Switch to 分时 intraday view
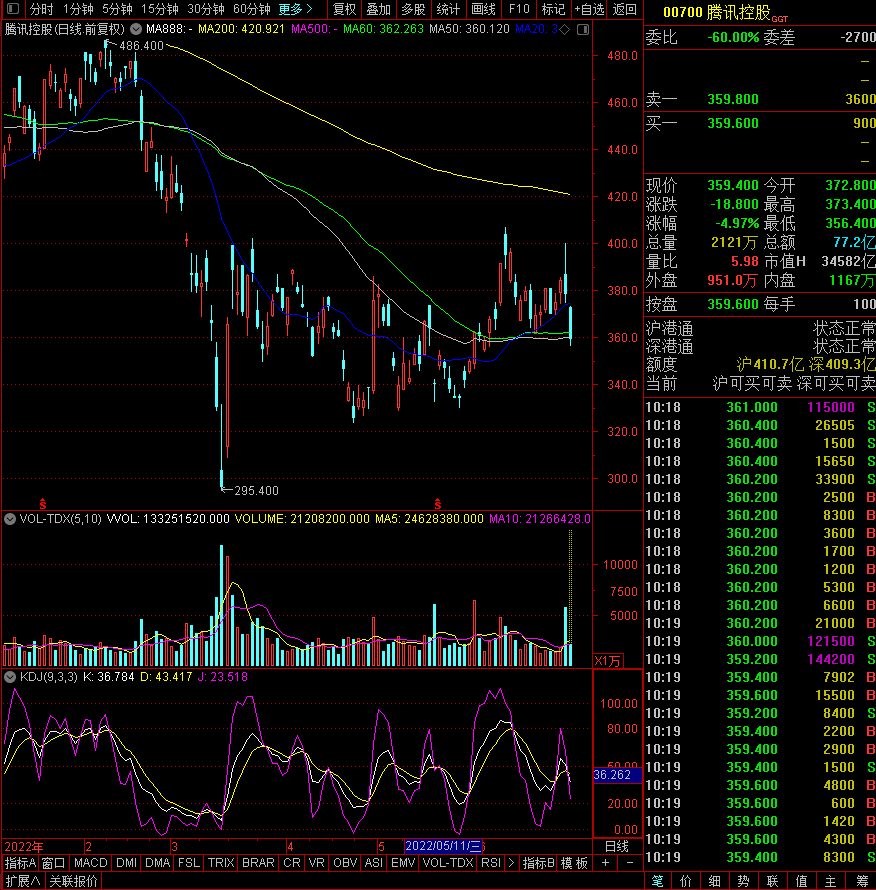 [x=41, y=9]
